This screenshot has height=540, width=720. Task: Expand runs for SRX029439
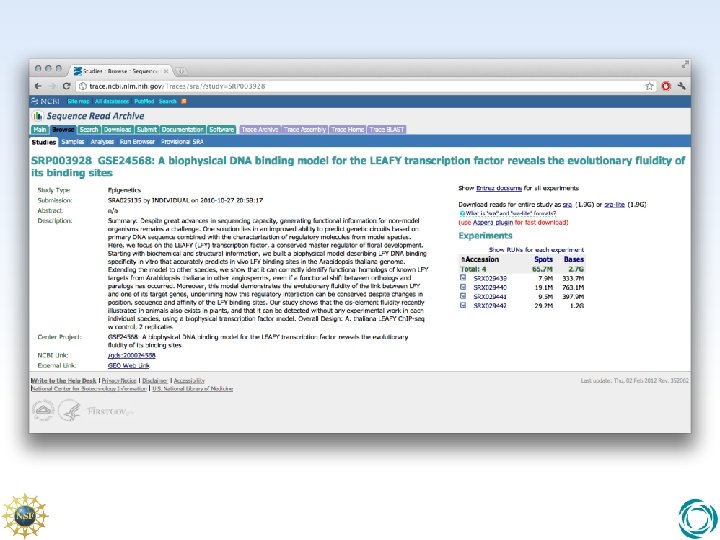point(463,278)
